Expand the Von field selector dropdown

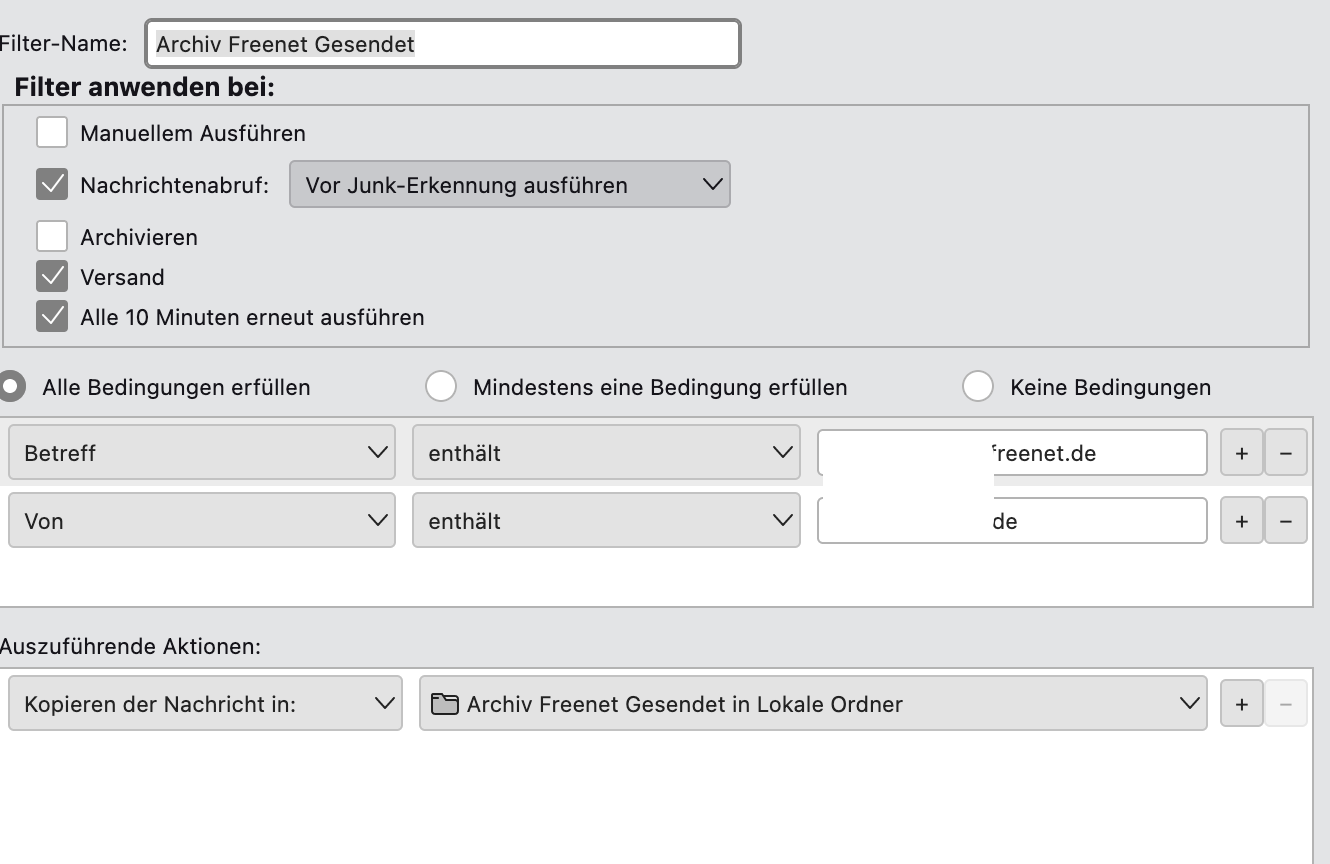[201, 521]
